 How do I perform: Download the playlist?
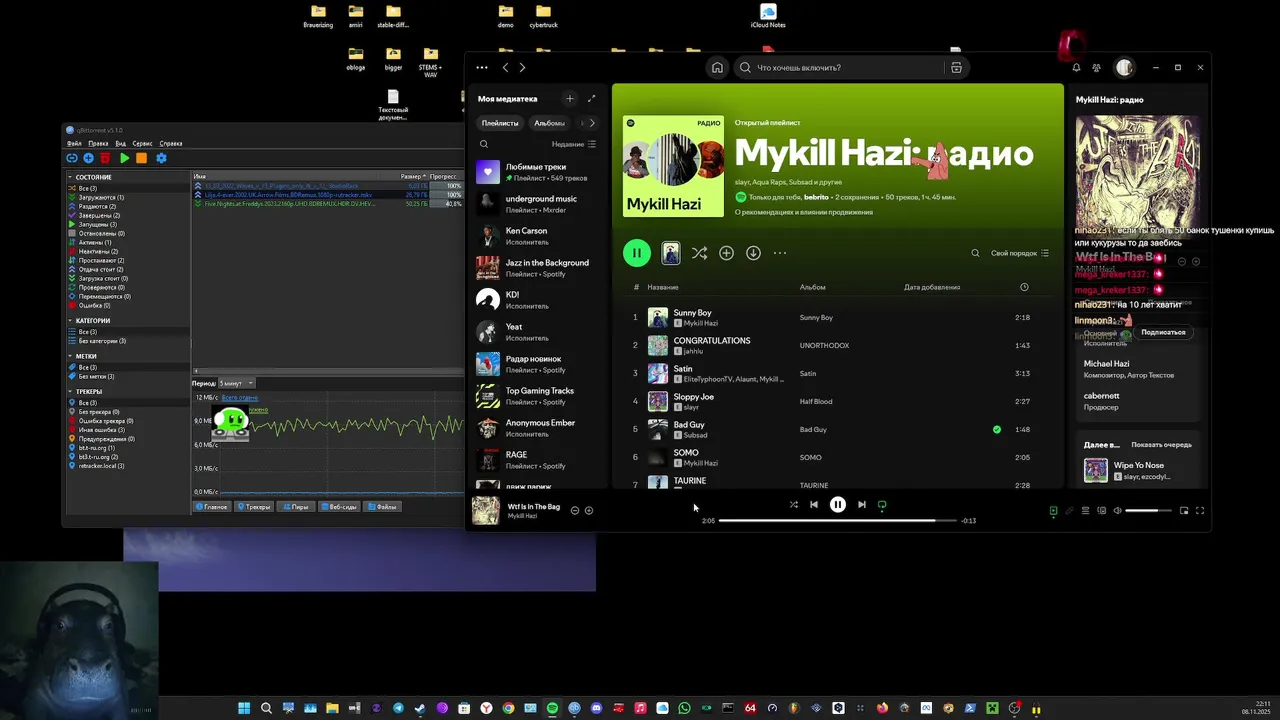click(x=753, y=253)
